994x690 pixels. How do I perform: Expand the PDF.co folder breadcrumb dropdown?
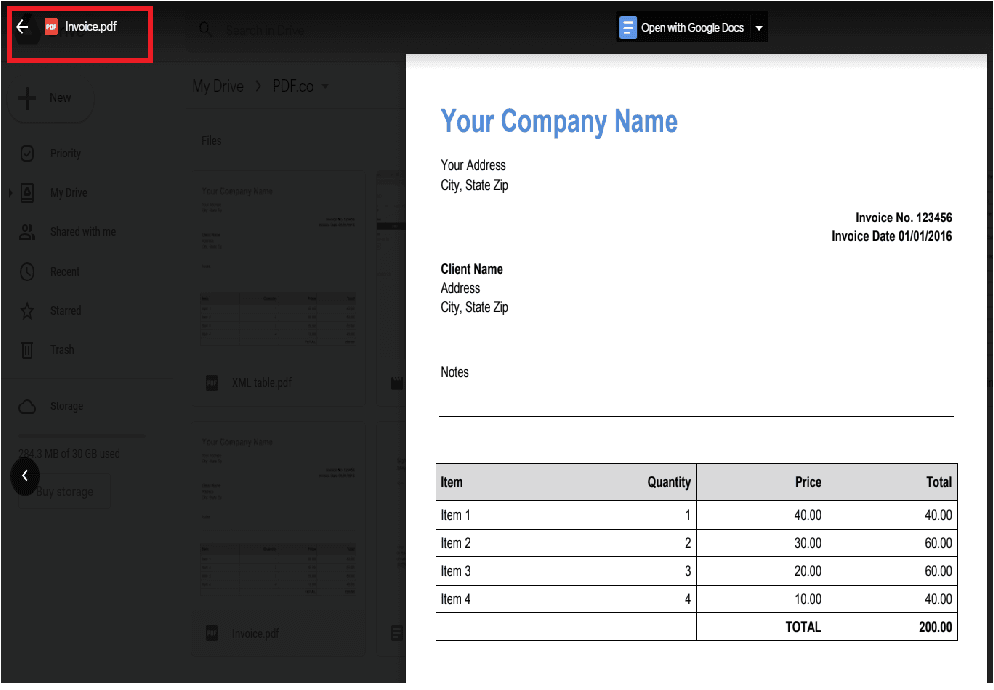pyautogui.click(x=324, y=87)
